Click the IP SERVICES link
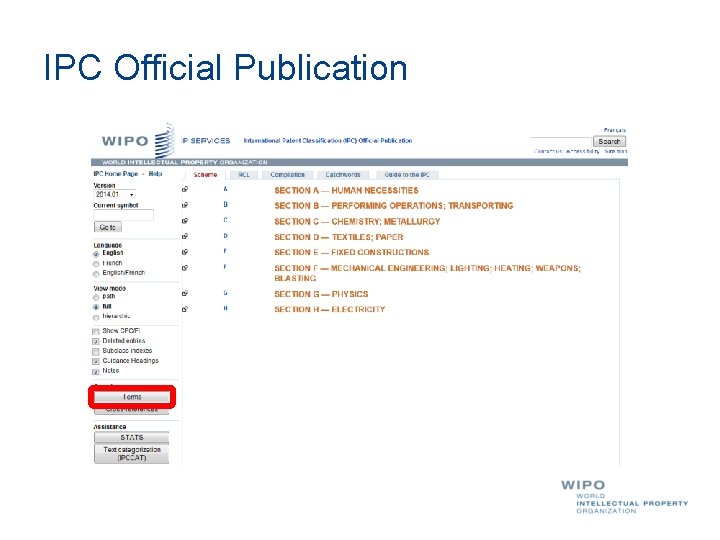Screen dimensions: 720x540 pos(206,141)
